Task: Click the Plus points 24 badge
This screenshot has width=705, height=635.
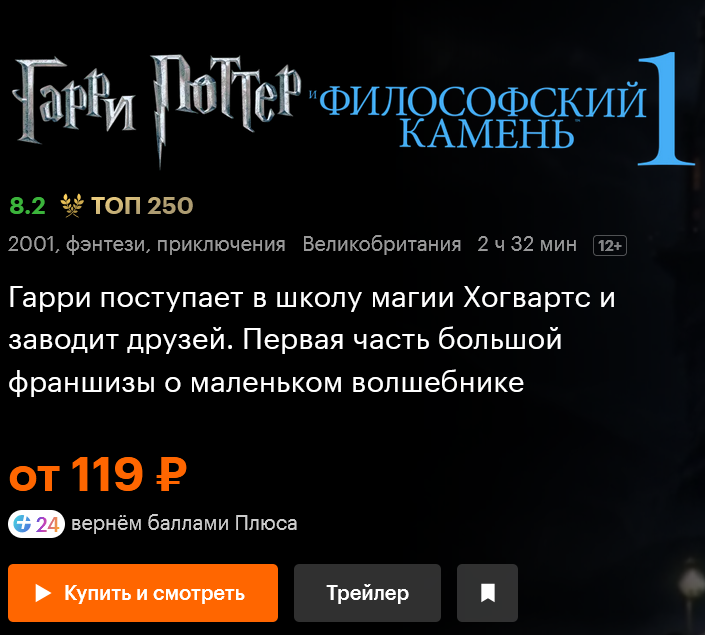Action: pyautogui.click(x=36, y=524)
